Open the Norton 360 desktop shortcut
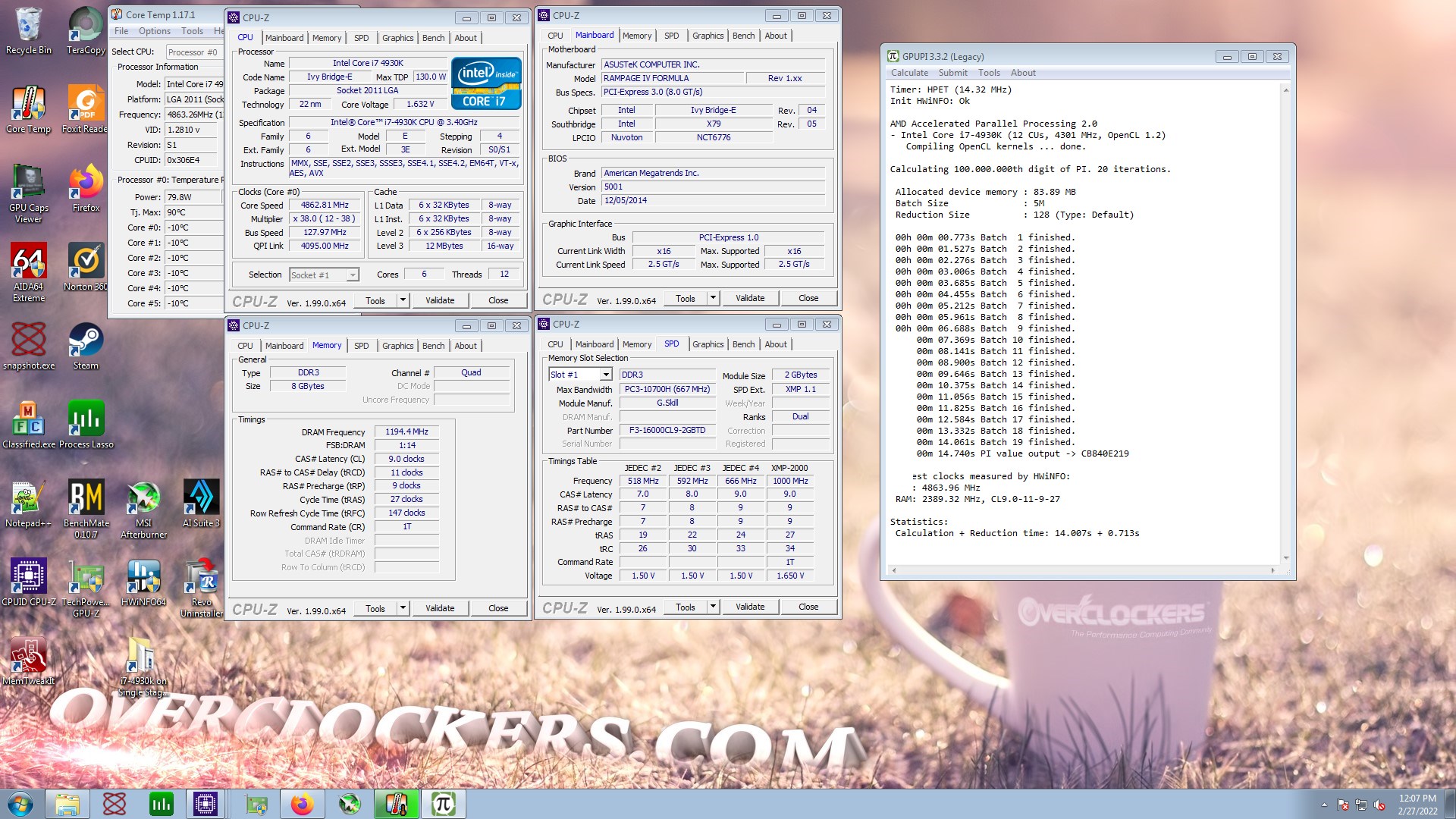Image resolution: width=1456 pixels, height=819 pixels. click(86, 267)
